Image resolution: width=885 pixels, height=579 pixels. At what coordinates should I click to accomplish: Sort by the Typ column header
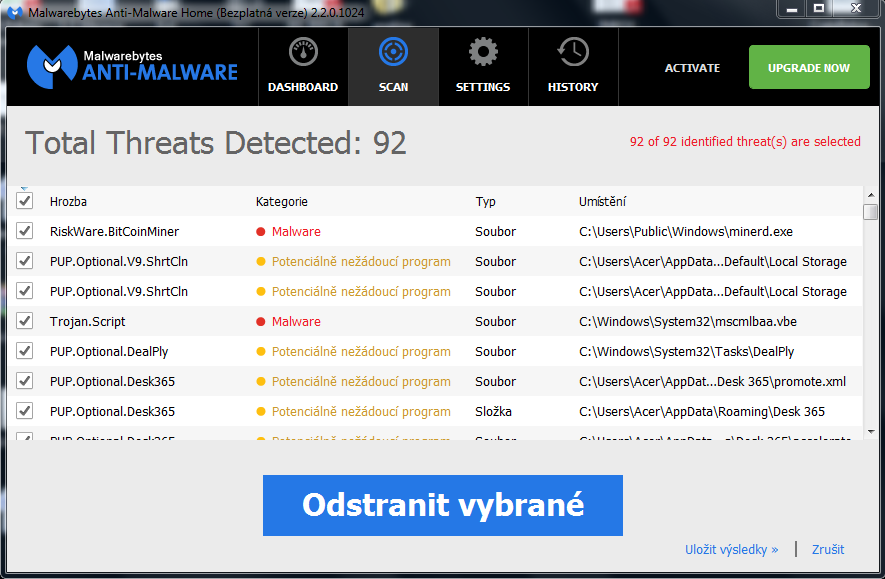(485, 201)
